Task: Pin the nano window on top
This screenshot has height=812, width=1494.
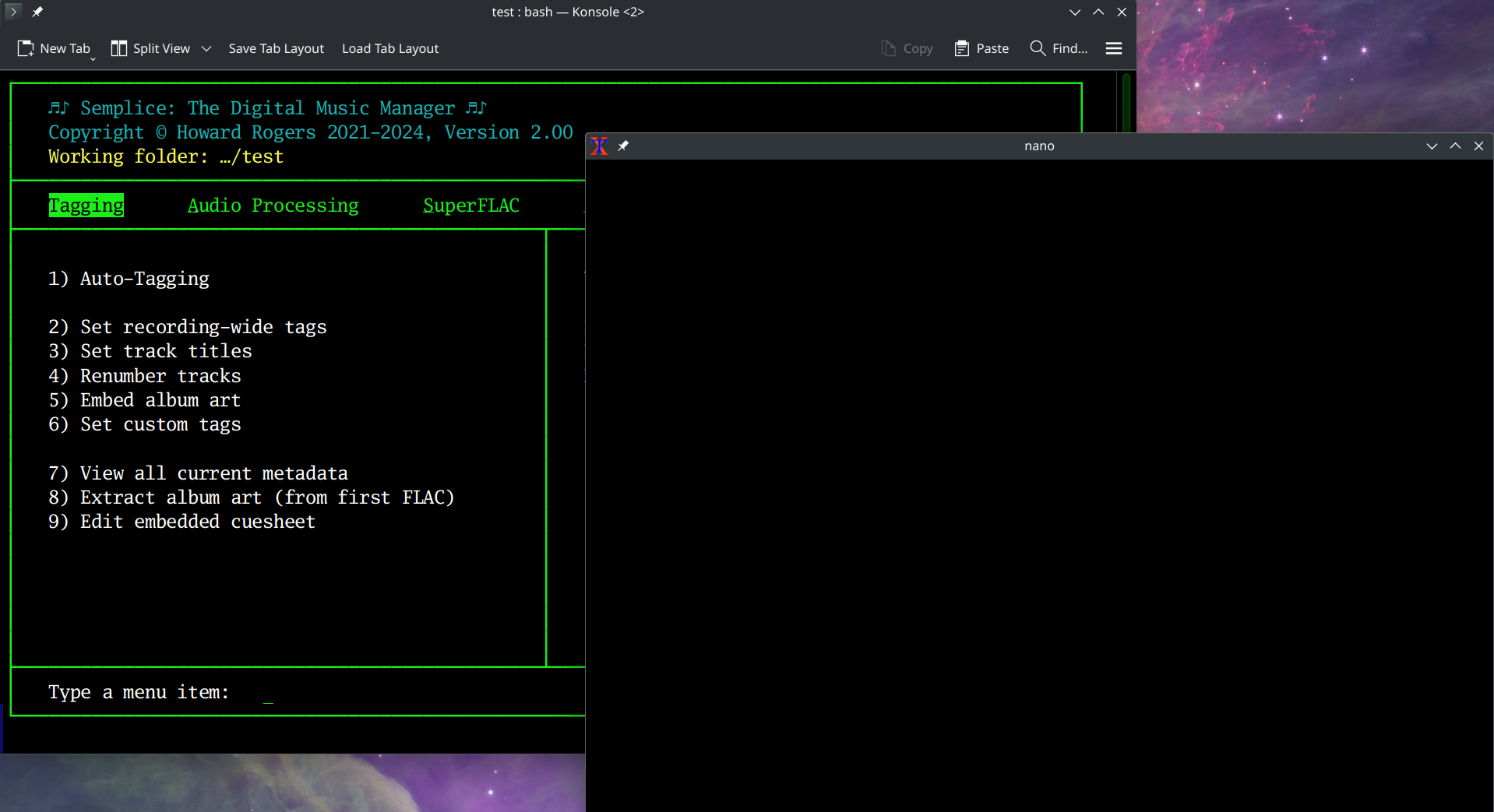Action: click(622, 146)
